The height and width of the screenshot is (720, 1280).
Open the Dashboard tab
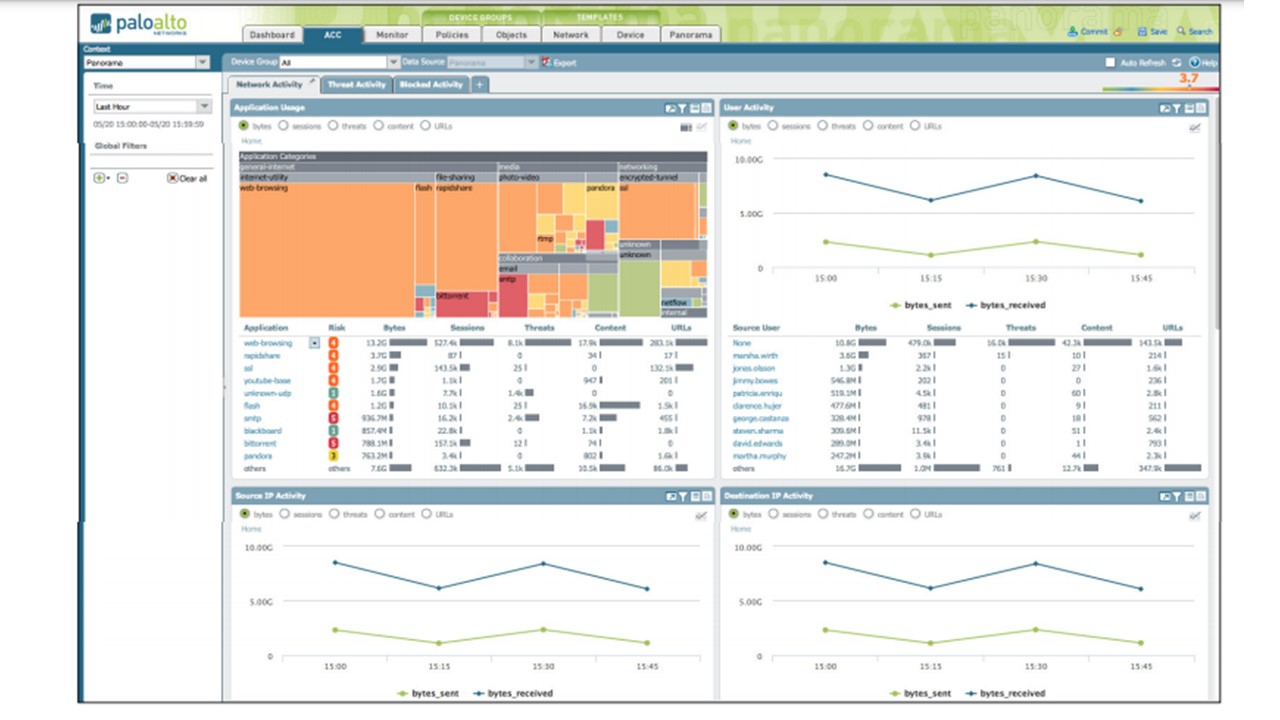coord(271,34)
